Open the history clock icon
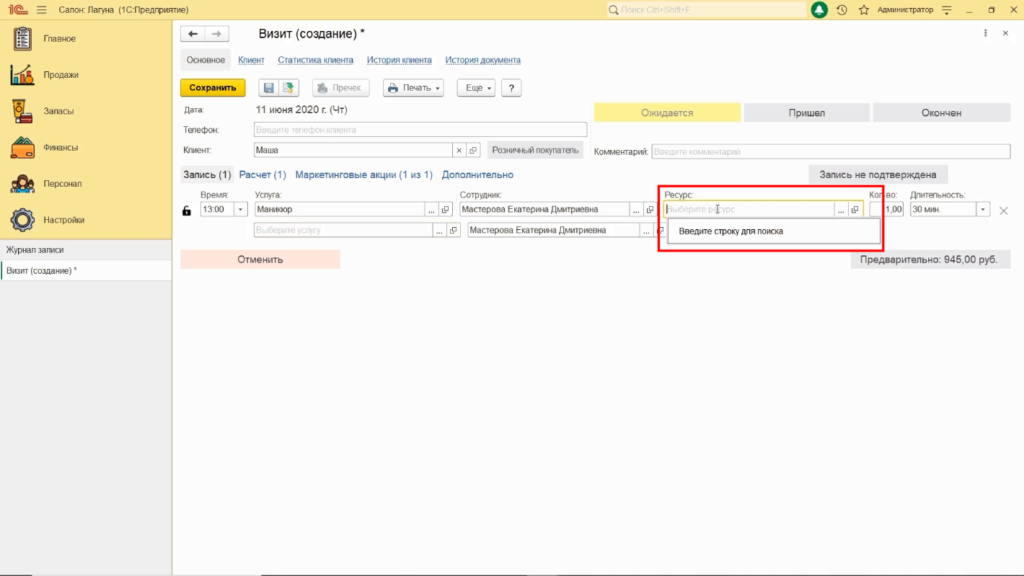 pyautogui.click(x=842, y=10)
